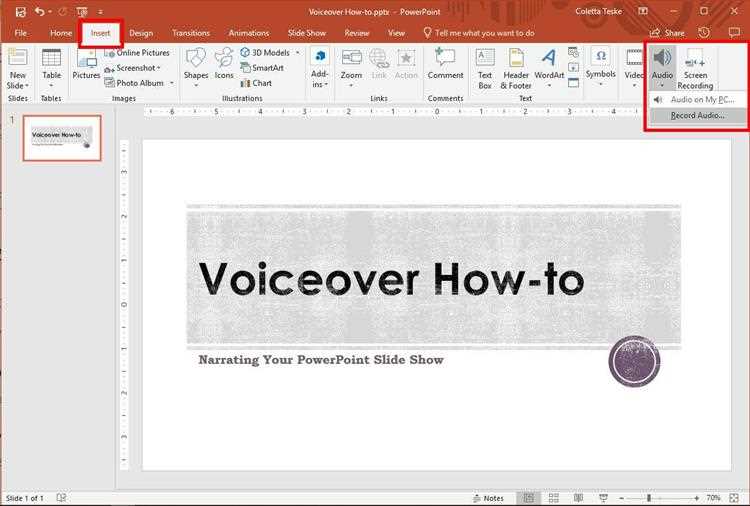Switch to the View tab
This screenshot has width=750, height=506.
click(x=396, y=33)
